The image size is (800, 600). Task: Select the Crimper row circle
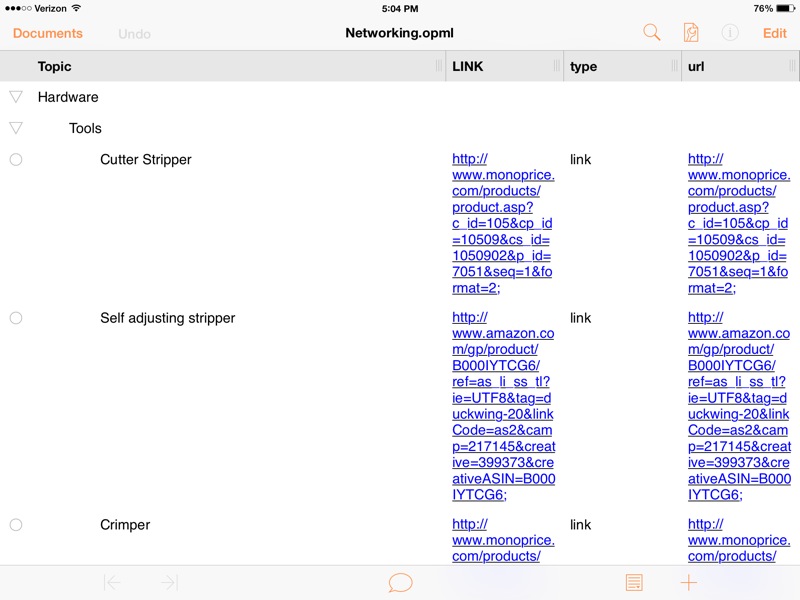(16, 524)
